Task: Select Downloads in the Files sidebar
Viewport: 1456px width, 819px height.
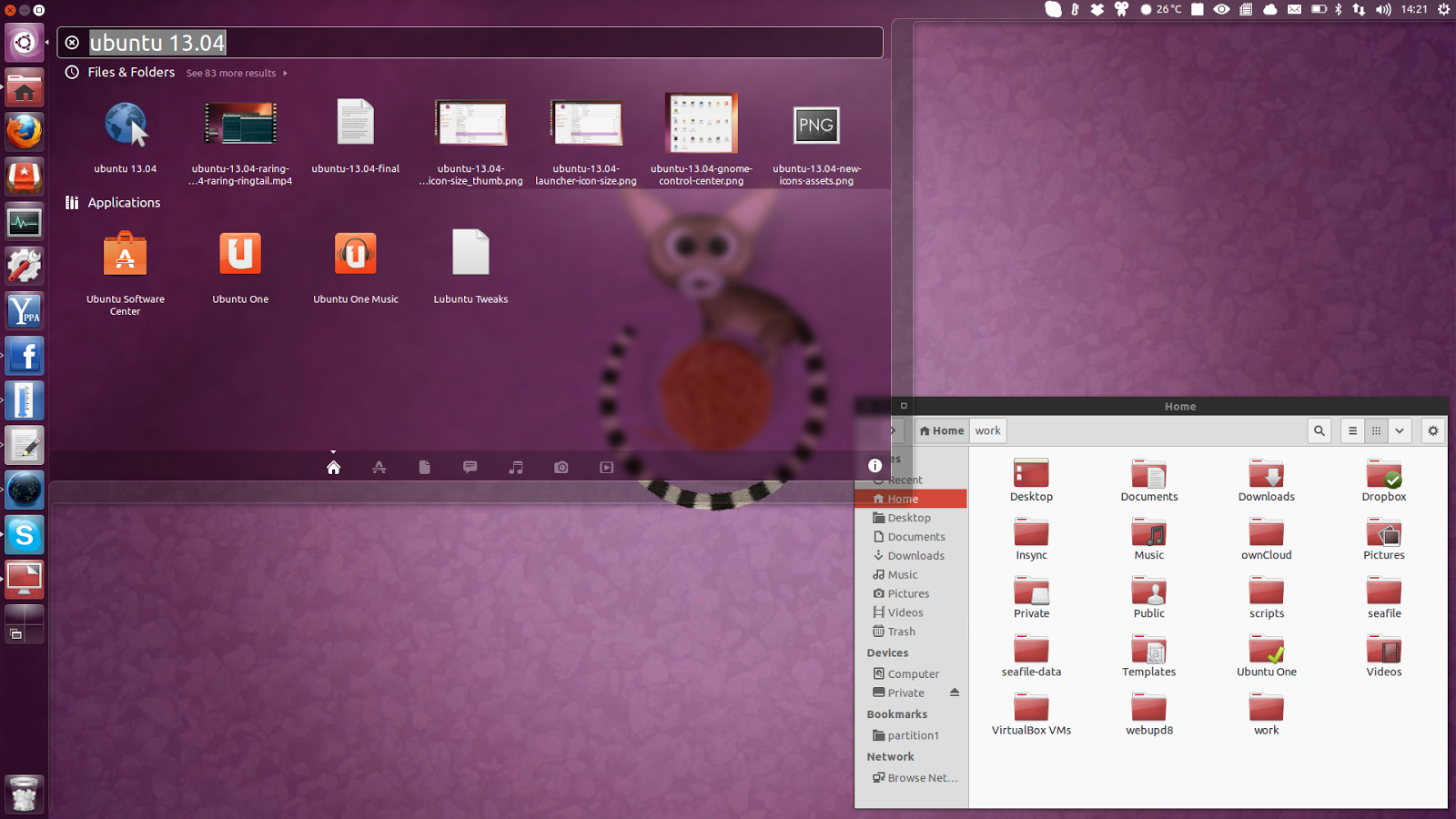Action: [x=915, y=556]
